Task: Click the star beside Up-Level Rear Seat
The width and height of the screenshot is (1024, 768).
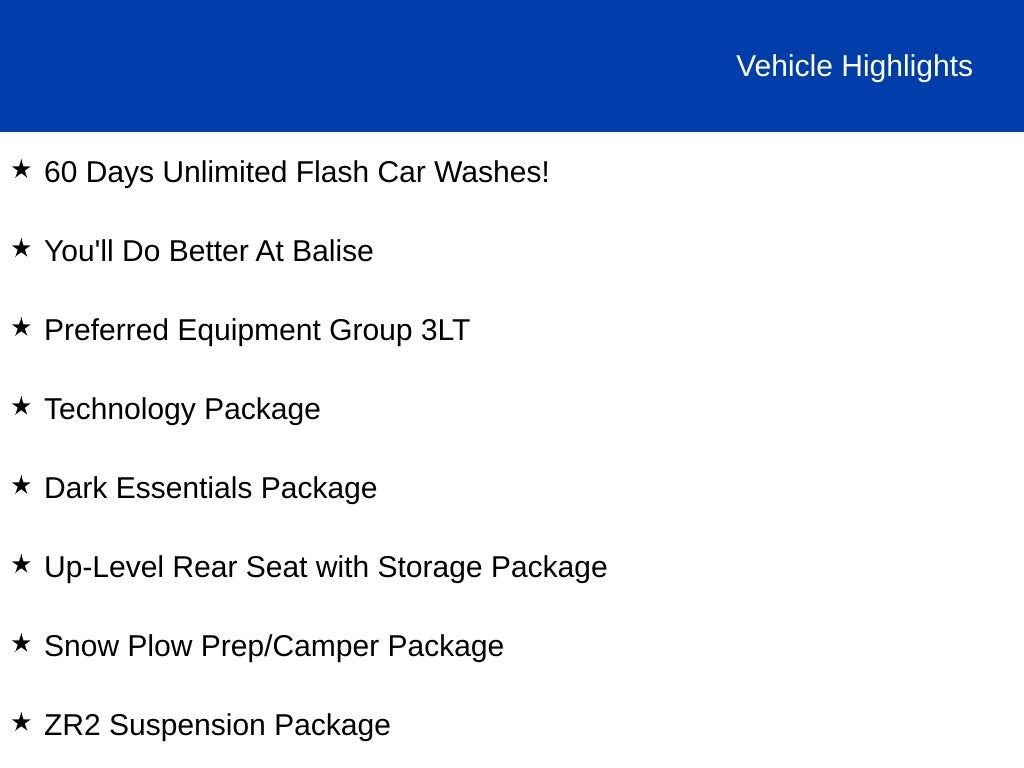Action: [x=21, y=564]
